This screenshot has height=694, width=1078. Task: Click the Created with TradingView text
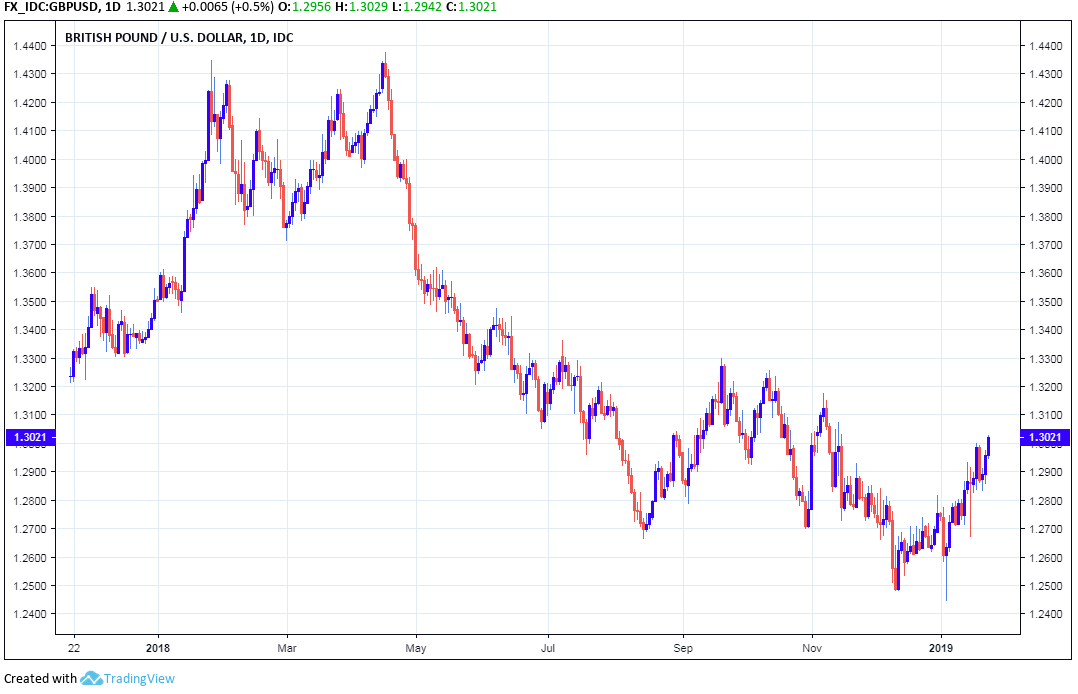[40, 679]
